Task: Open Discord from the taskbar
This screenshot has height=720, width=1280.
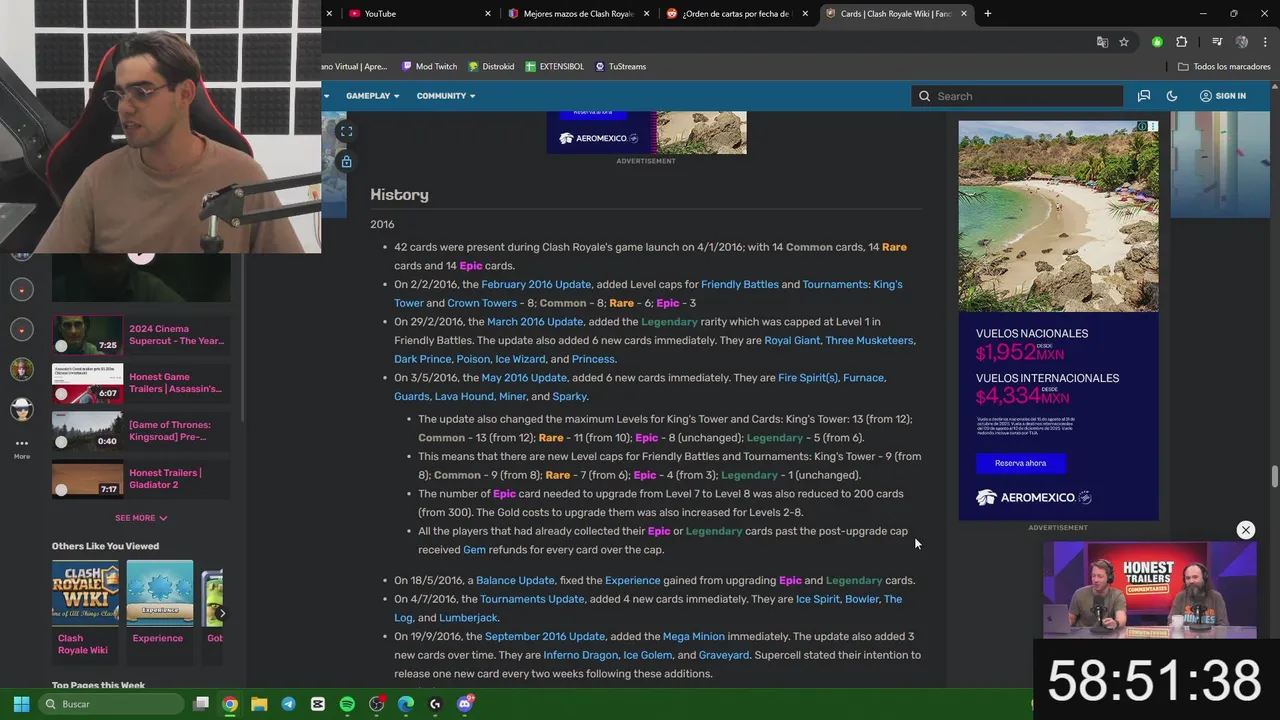Action: (464, 704)
